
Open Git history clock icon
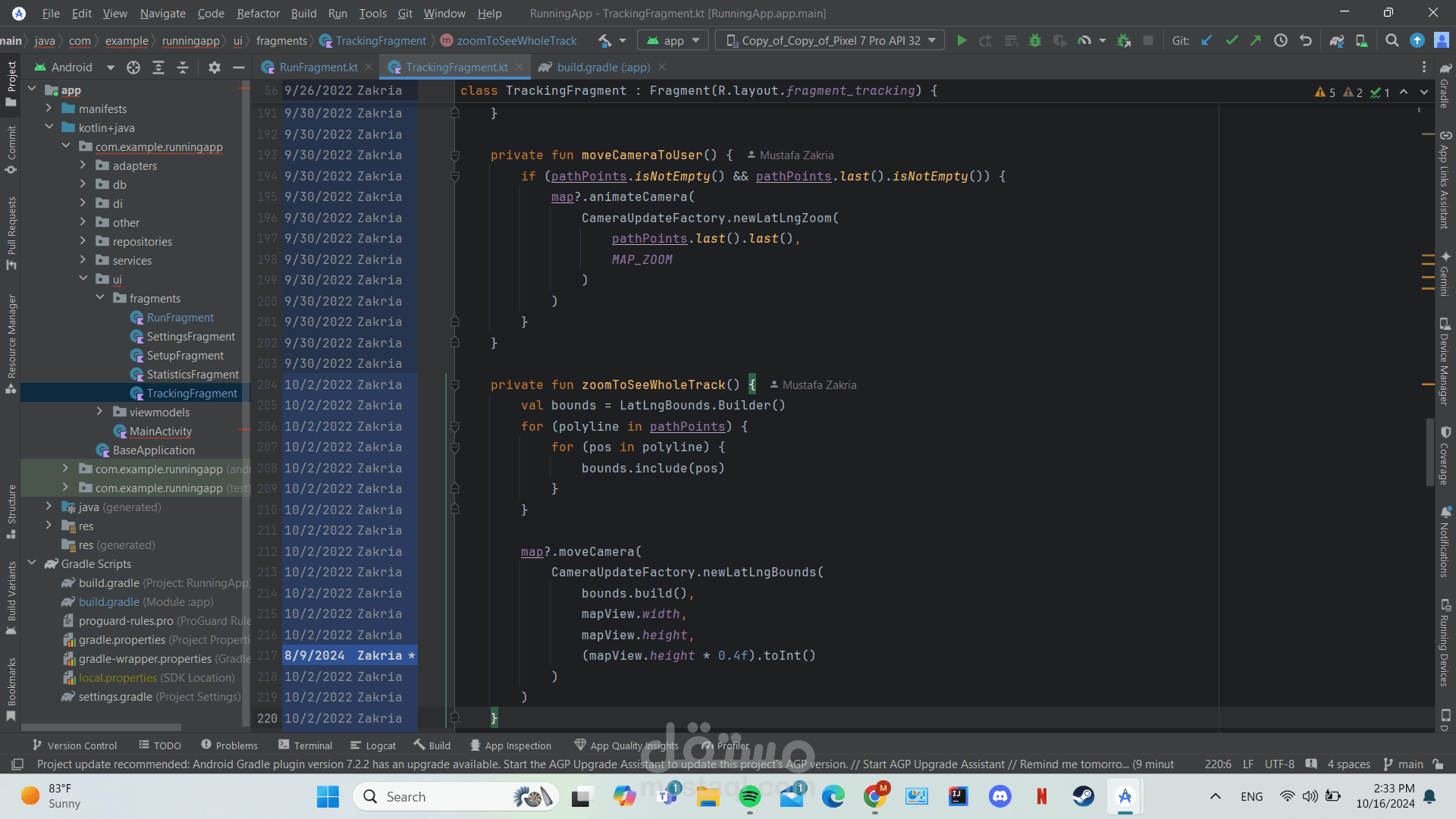point(1281,41)
